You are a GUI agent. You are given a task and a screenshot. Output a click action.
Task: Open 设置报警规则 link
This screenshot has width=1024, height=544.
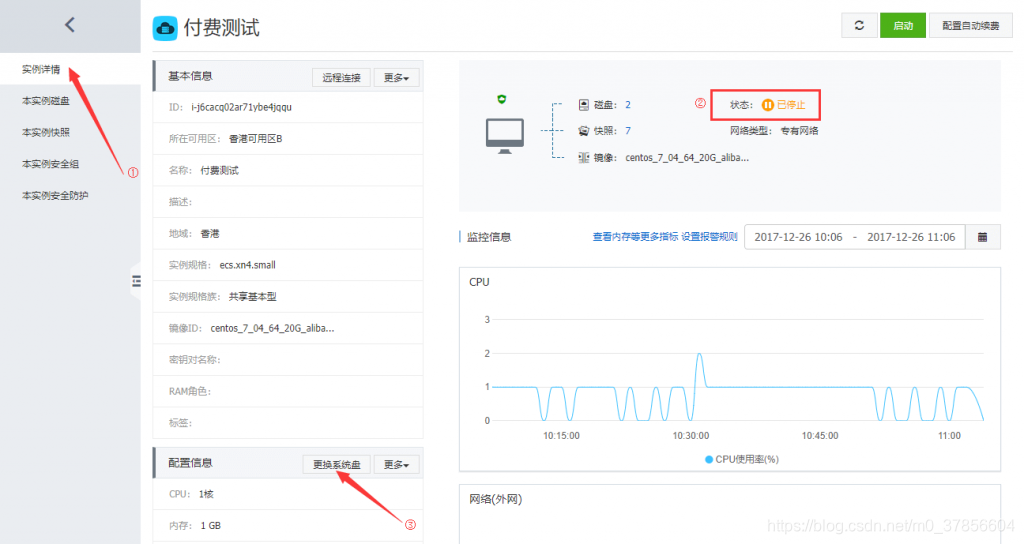pyautogui.click(x=709, y=236)
